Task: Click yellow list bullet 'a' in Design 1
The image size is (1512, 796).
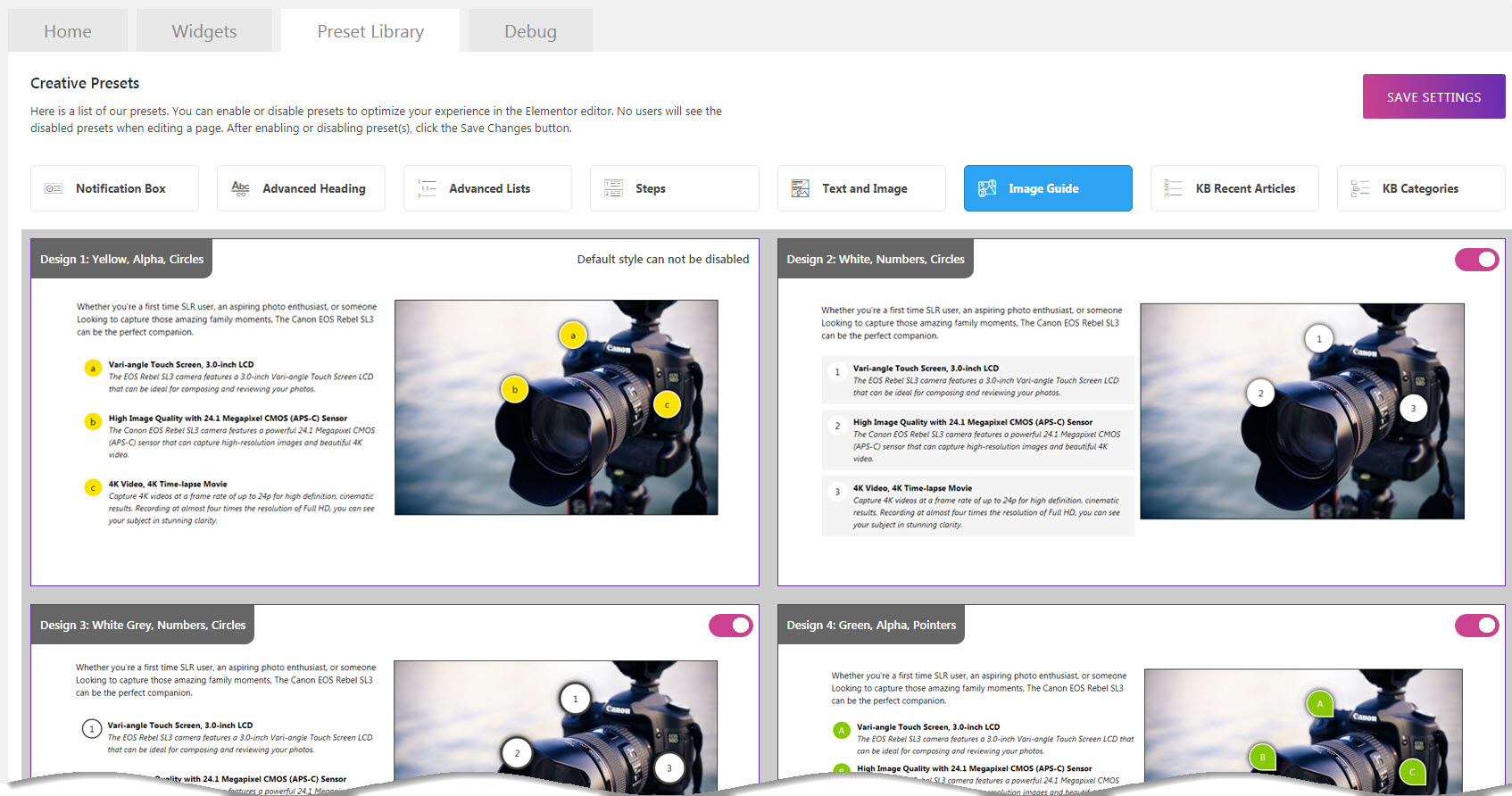Action: 92,368
